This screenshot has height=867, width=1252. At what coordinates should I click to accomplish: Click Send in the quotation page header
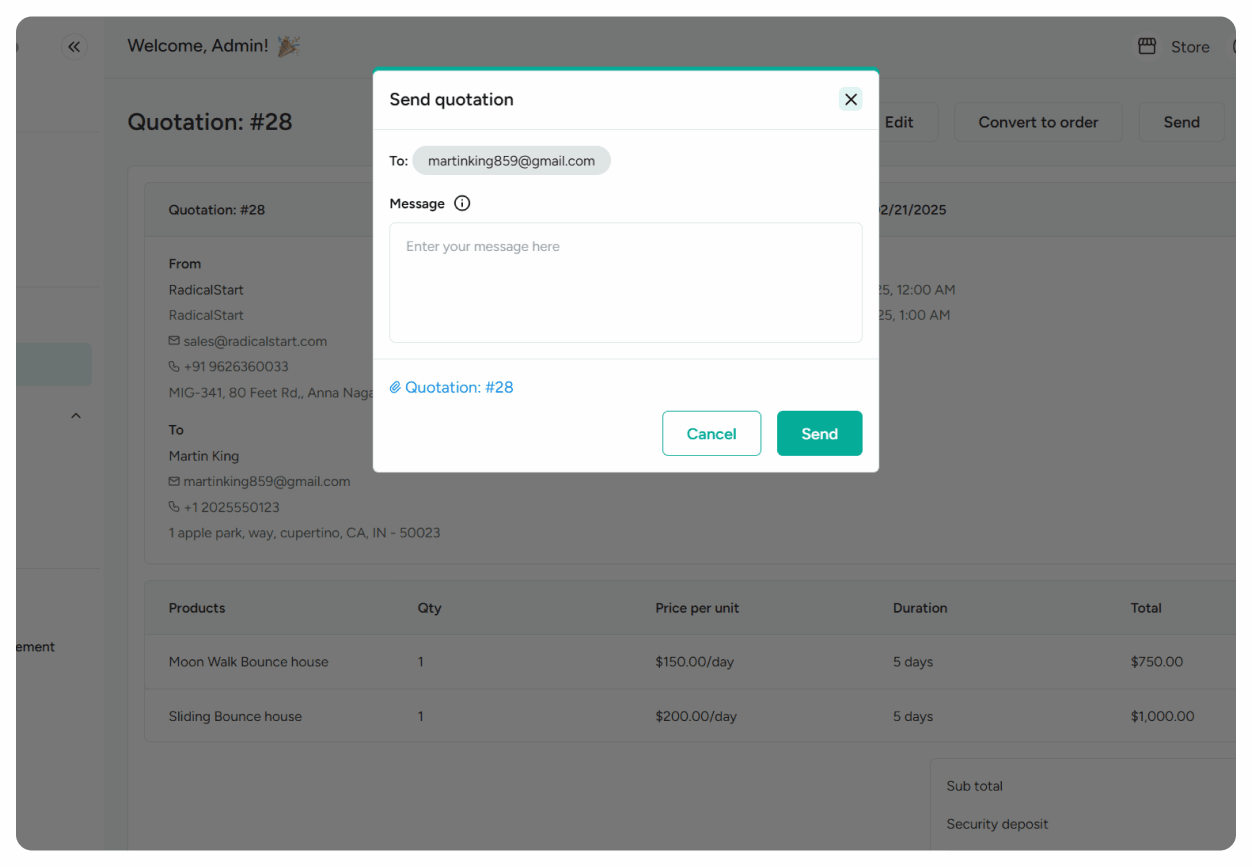[x=1181, y=122]
